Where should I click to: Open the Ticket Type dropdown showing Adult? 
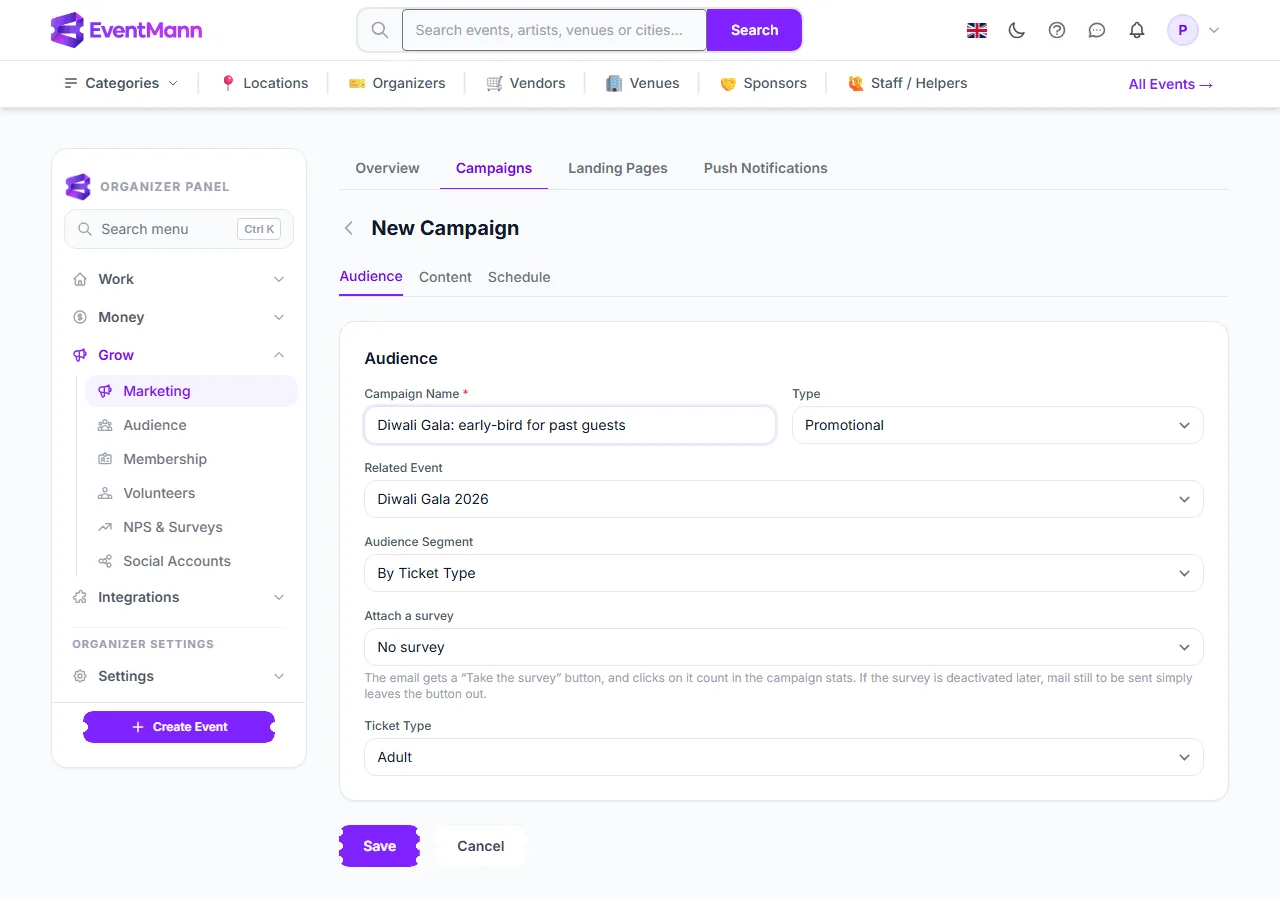[784, 757]
